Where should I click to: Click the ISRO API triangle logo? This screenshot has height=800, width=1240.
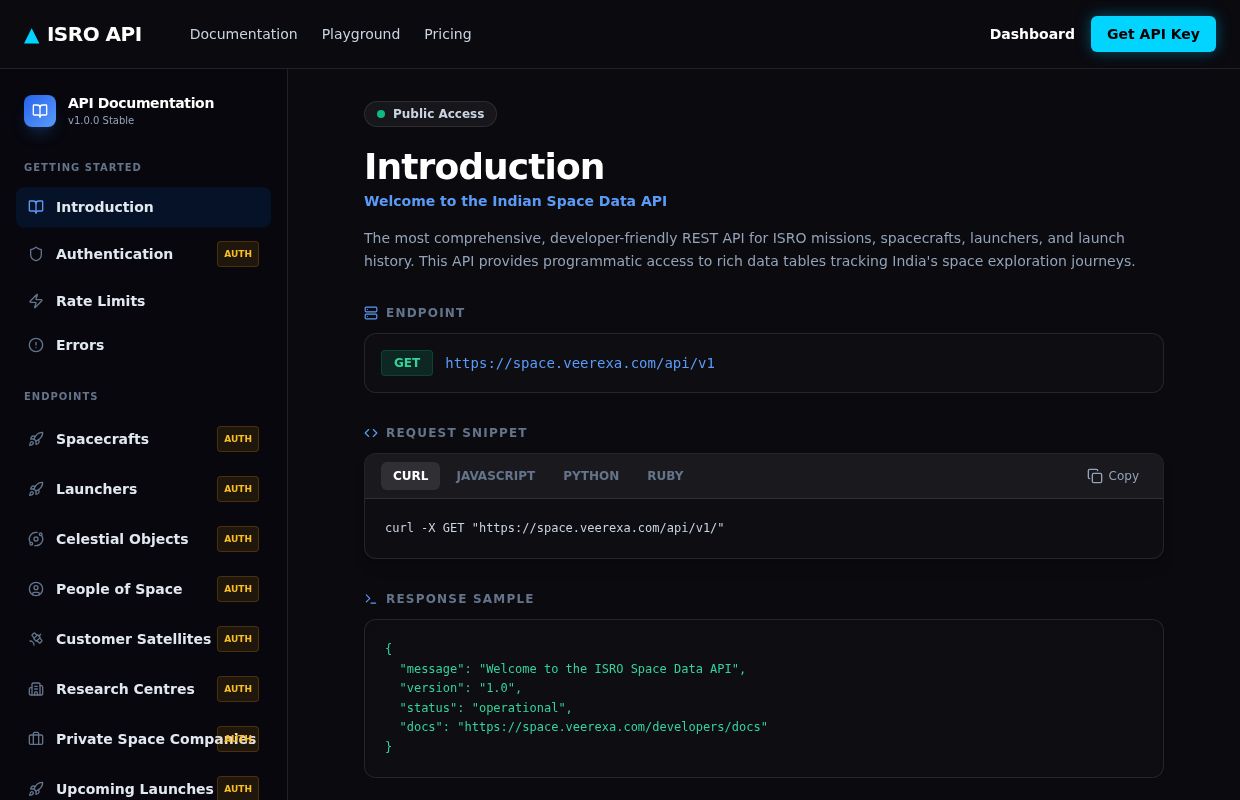[x=32, y=35]
